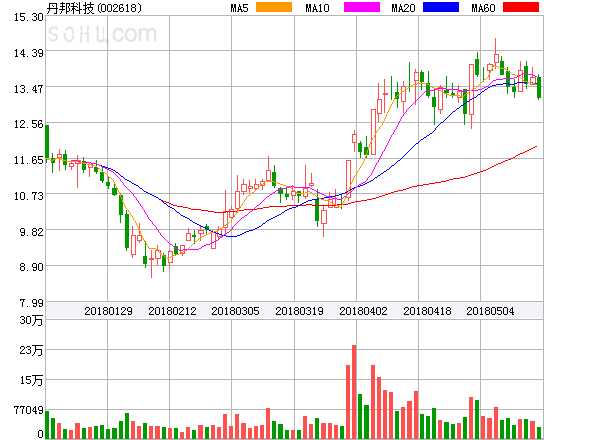Click the 20180402 date label
The width and height of the screenshot is (600, 440).
click(363, 311)
